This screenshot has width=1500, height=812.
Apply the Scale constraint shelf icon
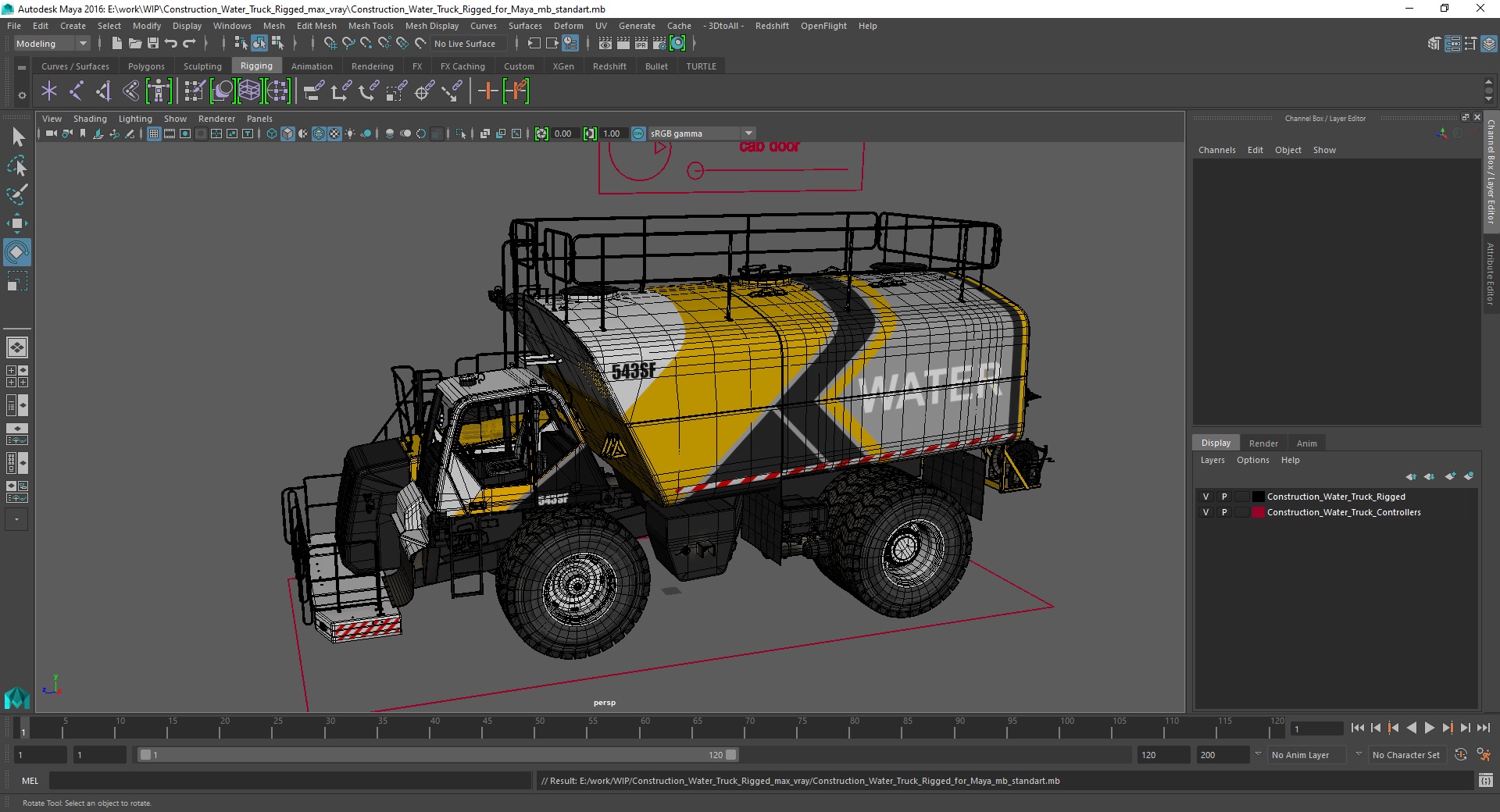(x=396, y=91)
